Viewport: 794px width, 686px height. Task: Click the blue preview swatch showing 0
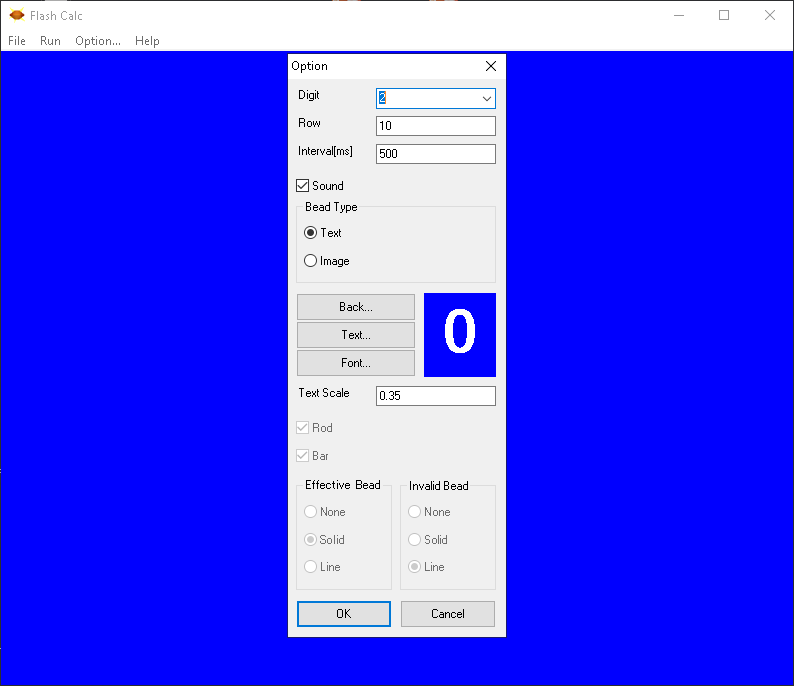tap(460, 335)
